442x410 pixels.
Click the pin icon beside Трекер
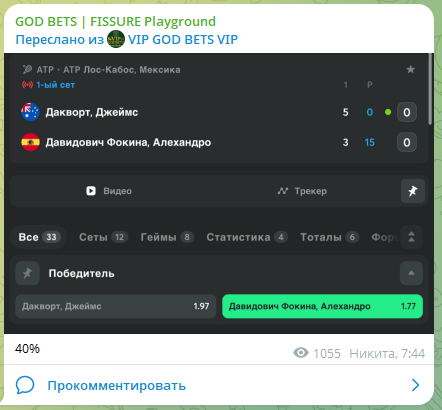point(413,191)
